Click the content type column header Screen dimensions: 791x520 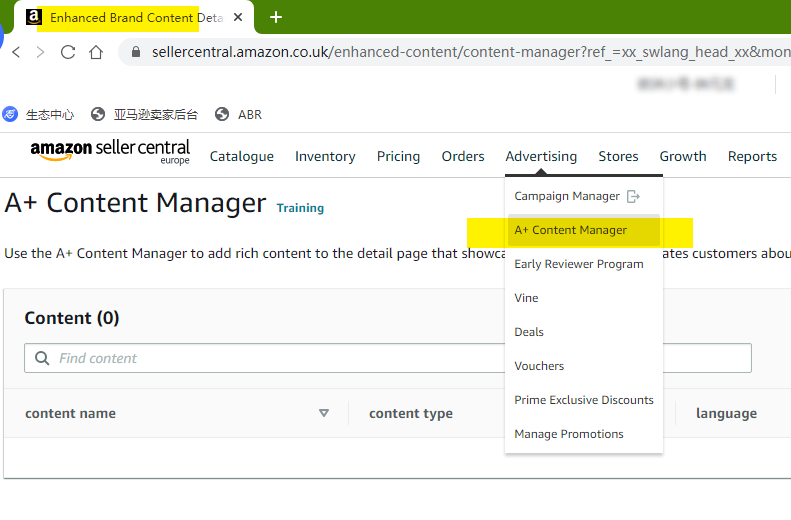[411, 414]
